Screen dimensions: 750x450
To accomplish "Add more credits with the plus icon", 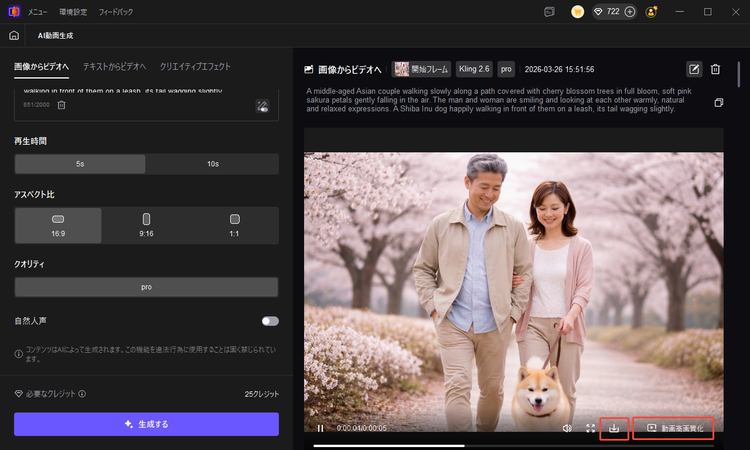I will coord(630,11).
